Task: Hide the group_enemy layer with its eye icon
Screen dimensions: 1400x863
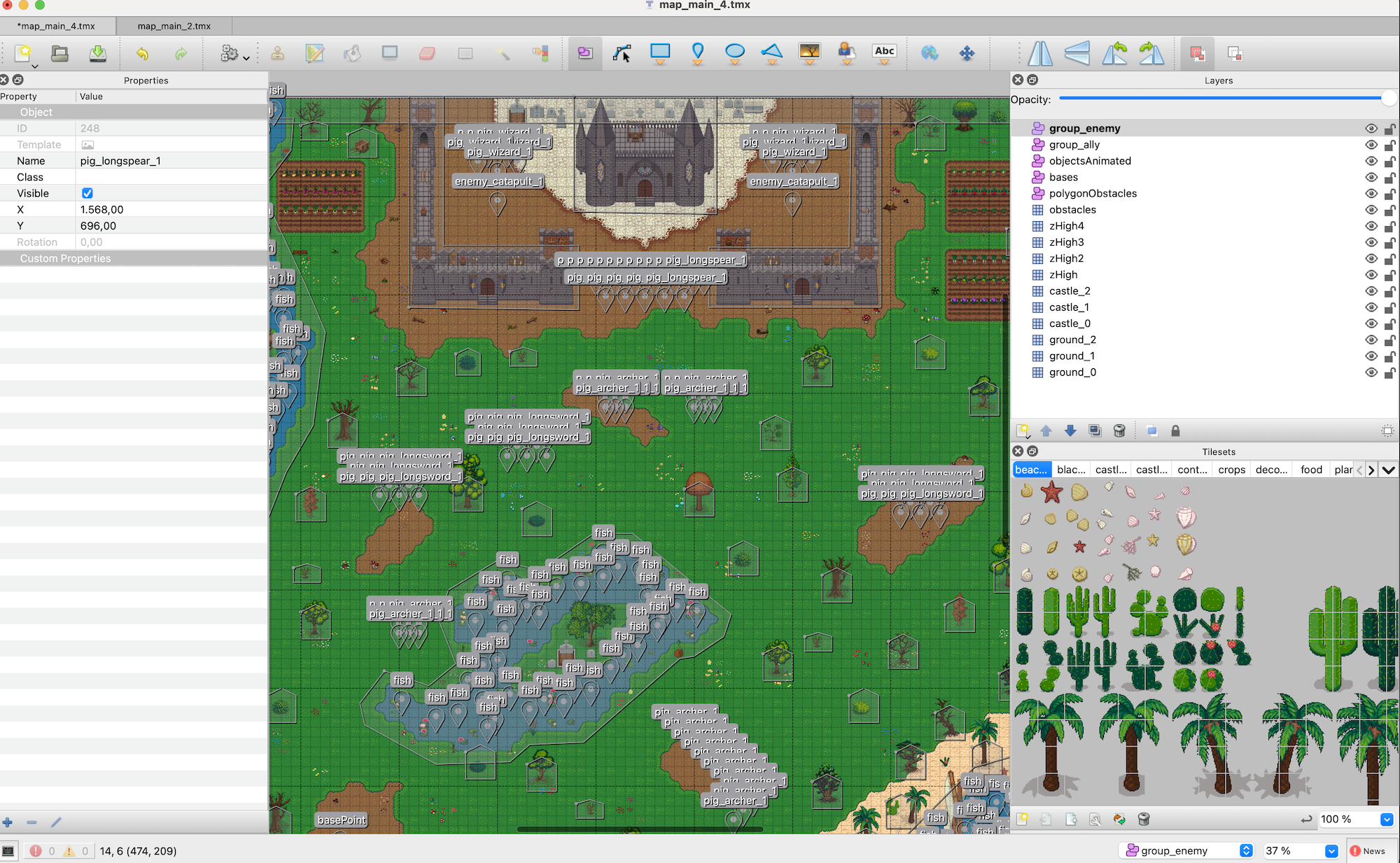Action: tap(1371, 128)
